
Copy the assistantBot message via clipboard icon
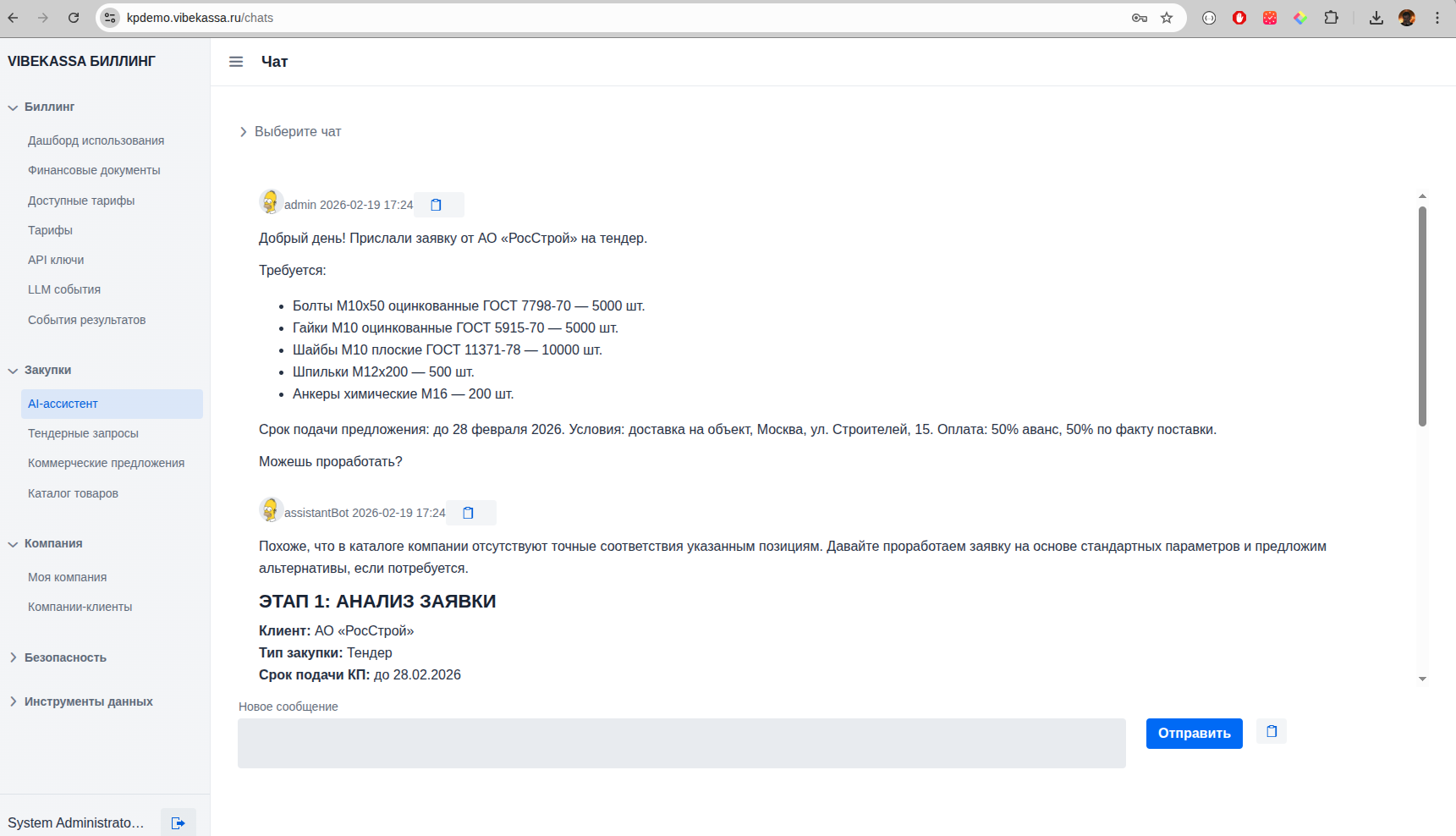click(x=468, y=512)
